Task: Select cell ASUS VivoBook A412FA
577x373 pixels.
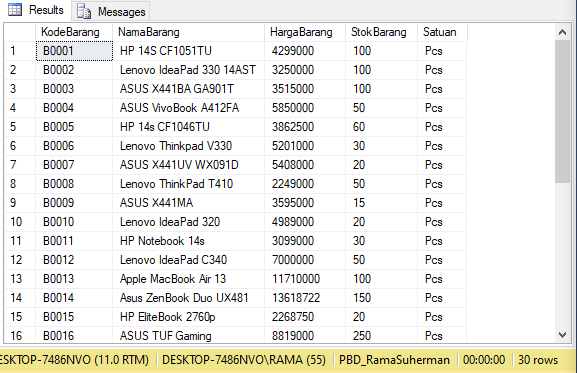Action: (188, 108)
